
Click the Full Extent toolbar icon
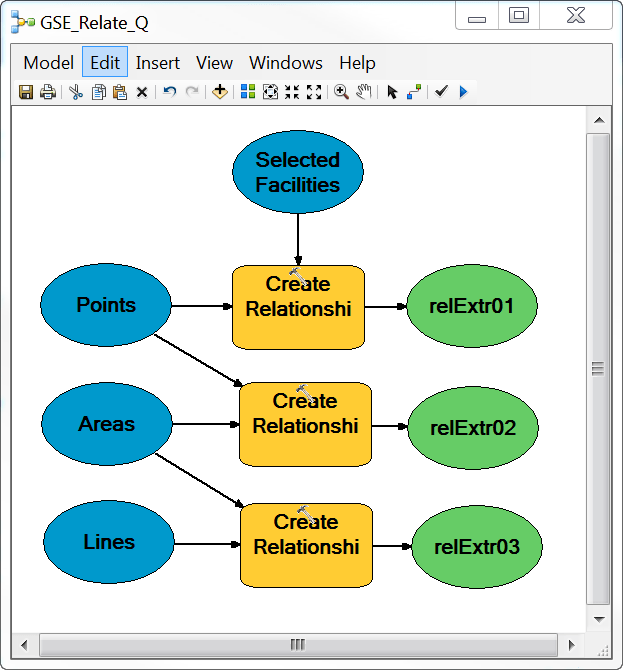[270, 92]
